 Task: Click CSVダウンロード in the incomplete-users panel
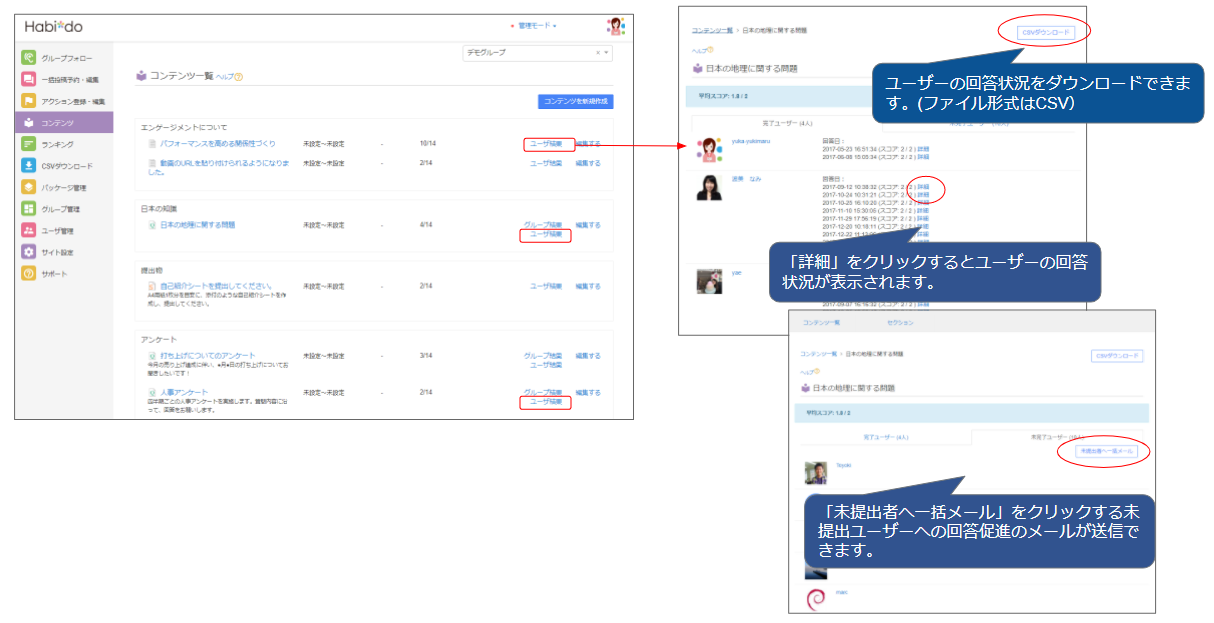click(1117, 356)
